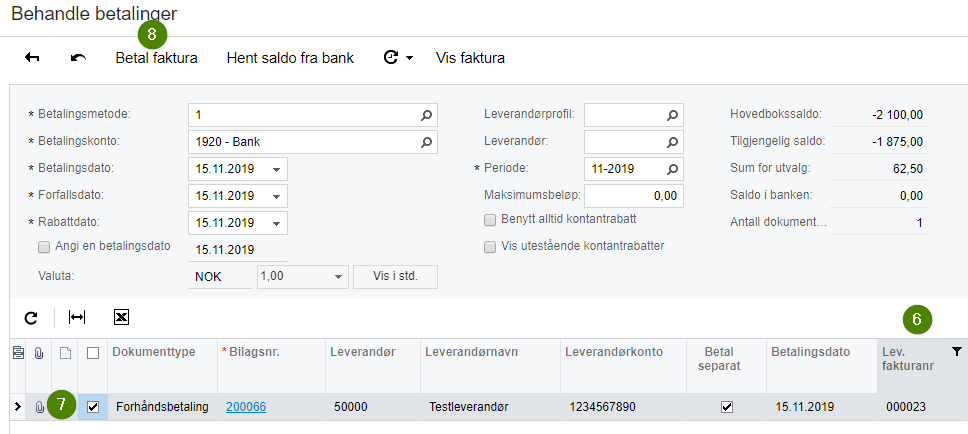The height and width of the screenshot is (434, 968).
Task: Enable the Angi en betalingsdato checkbox
Action: click(x=44, y=246)
